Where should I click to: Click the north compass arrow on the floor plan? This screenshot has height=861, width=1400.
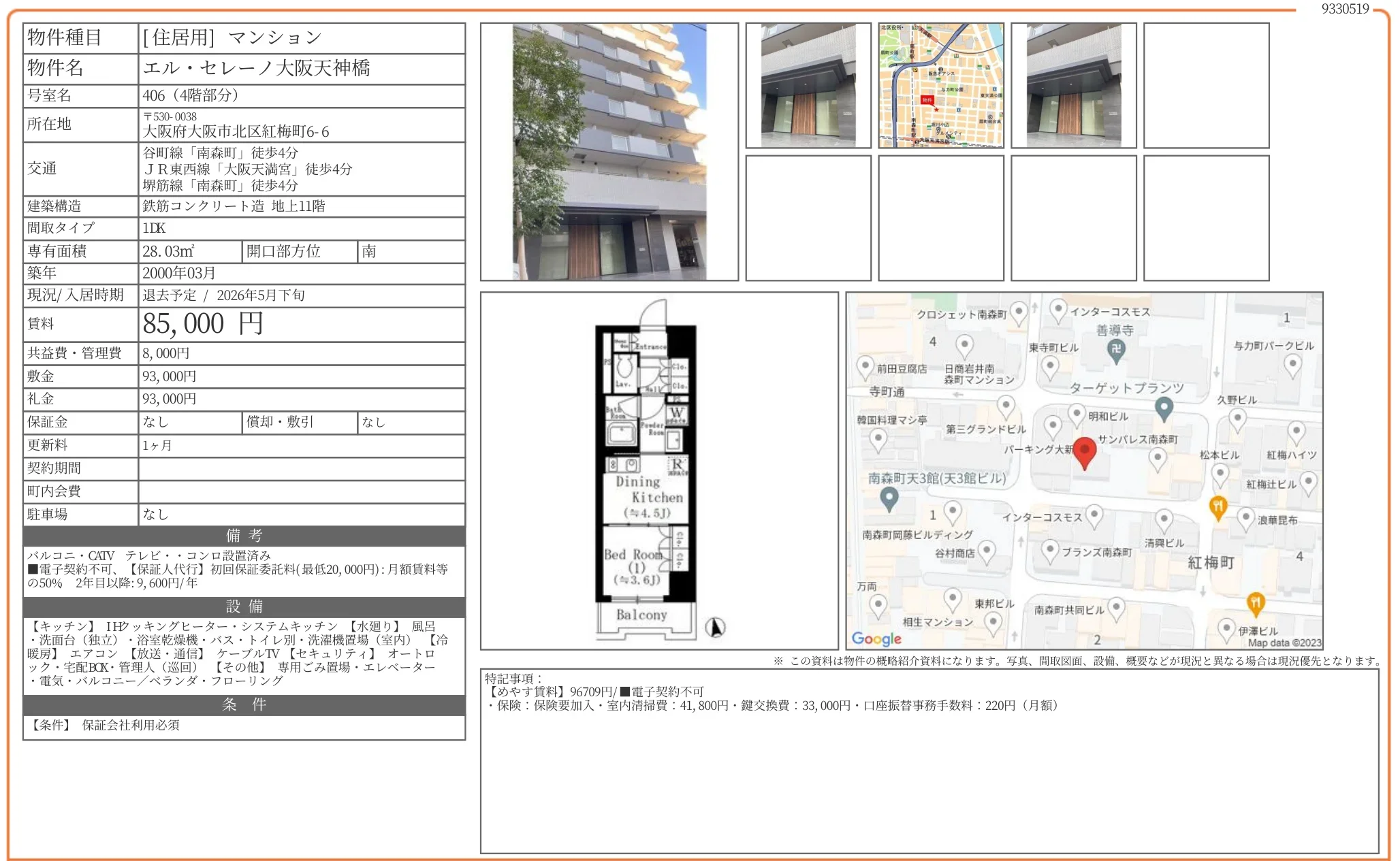(x=715, y=627)
